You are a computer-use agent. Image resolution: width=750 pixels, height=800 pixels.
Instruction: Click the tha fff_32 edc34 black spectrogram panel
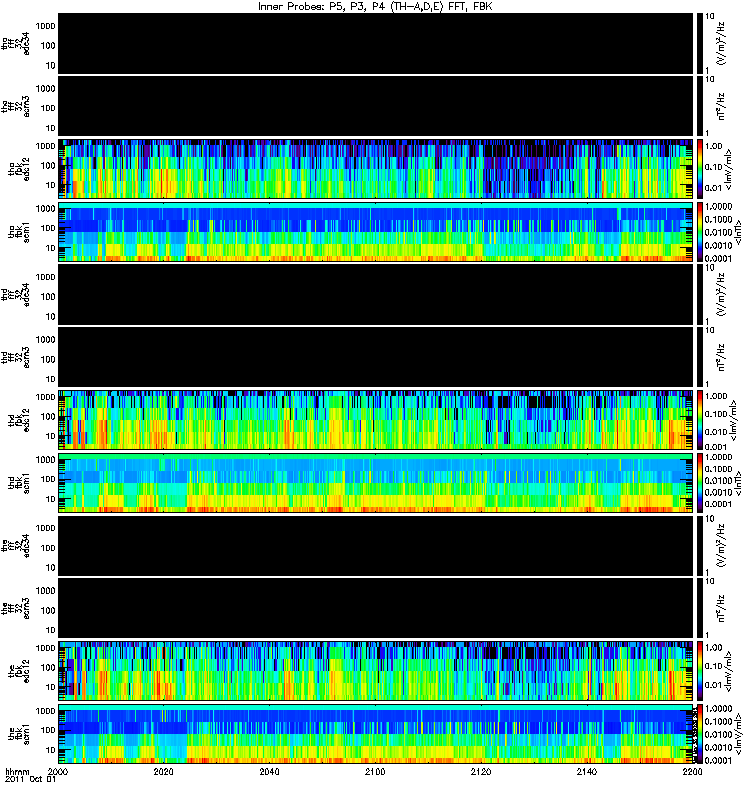click(x=376, y=43)
